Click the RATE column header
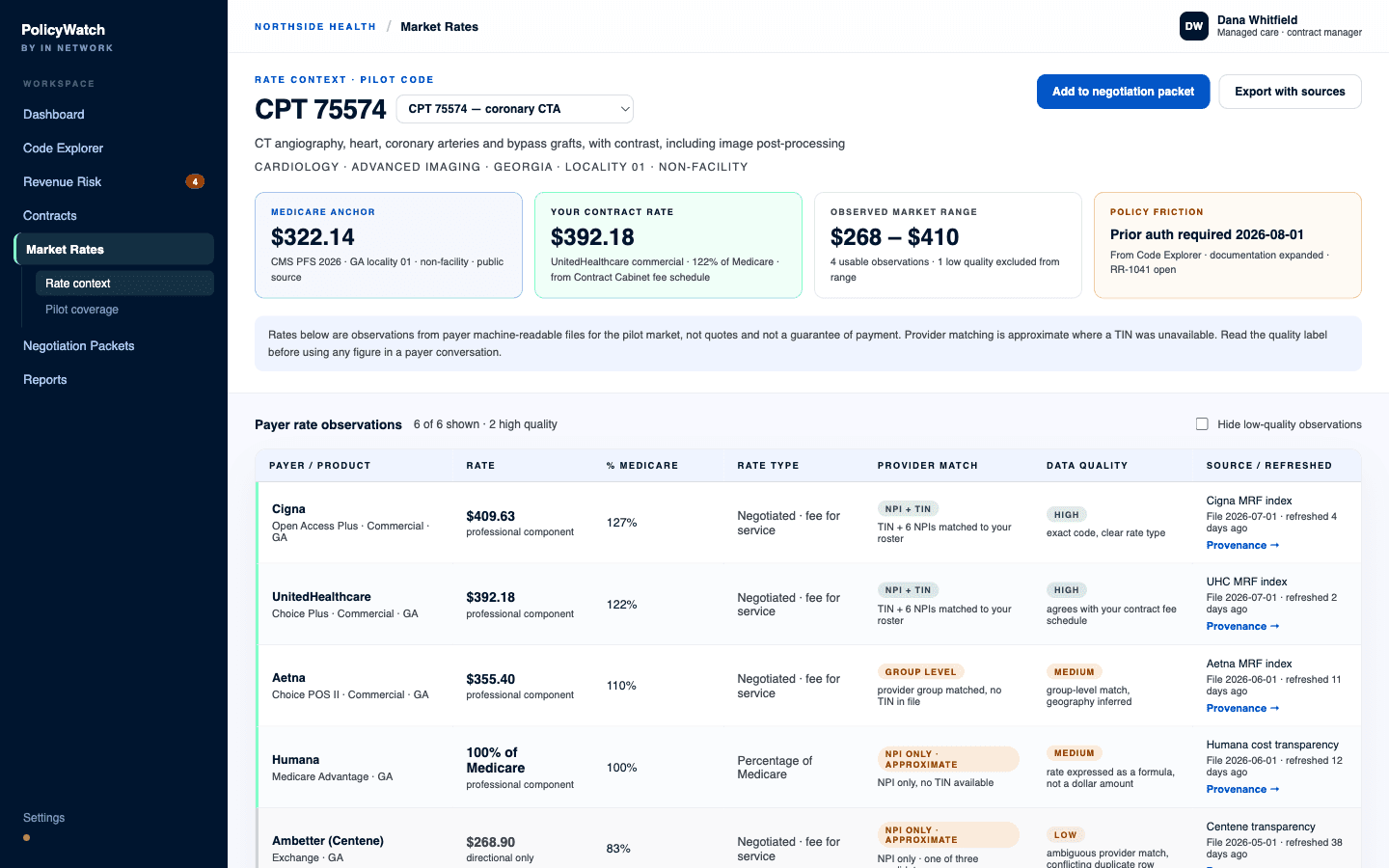The height and width of the screenshot is (868, 1389). coord(480,465)
